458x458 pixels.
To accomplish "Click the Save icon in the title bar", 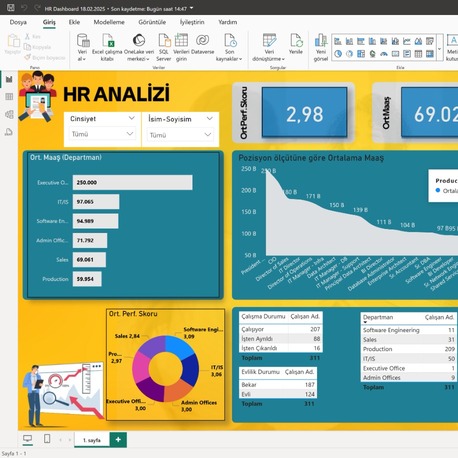I will 11,7.
